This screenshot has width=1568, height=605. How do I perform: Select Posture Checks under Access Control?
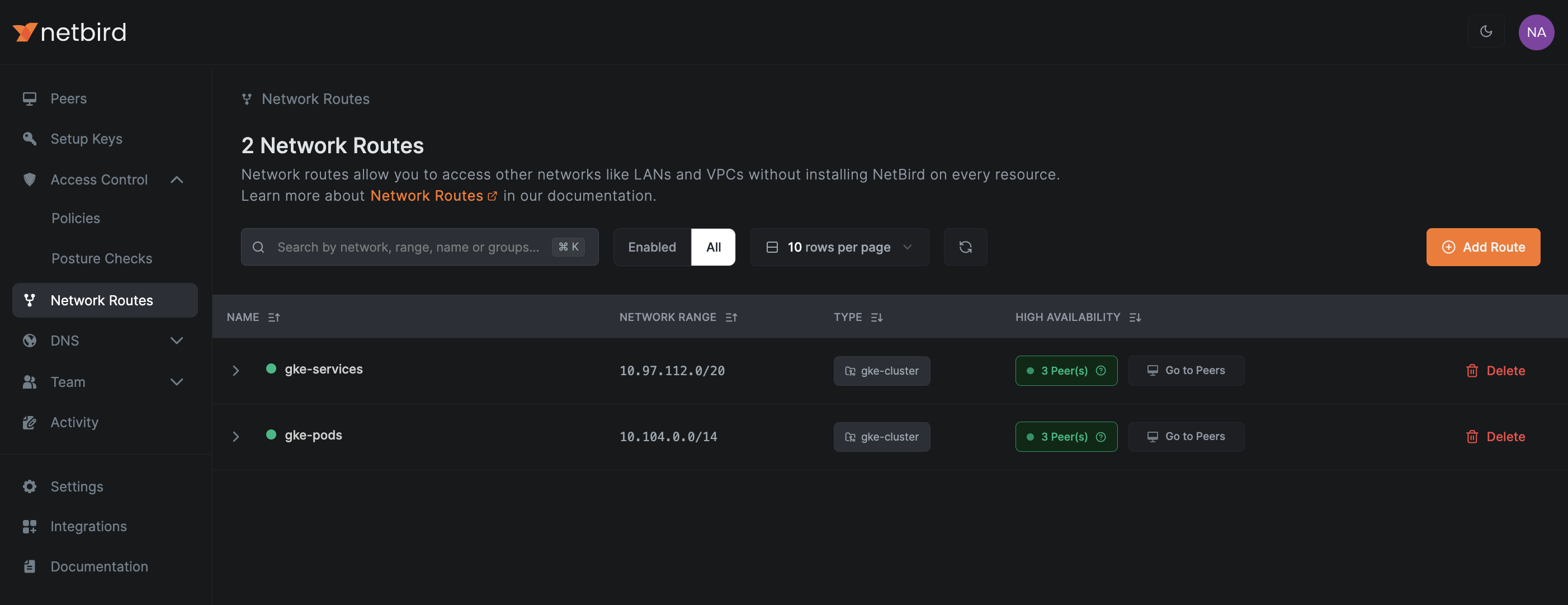pyautogui.click(x=102, y=258)
